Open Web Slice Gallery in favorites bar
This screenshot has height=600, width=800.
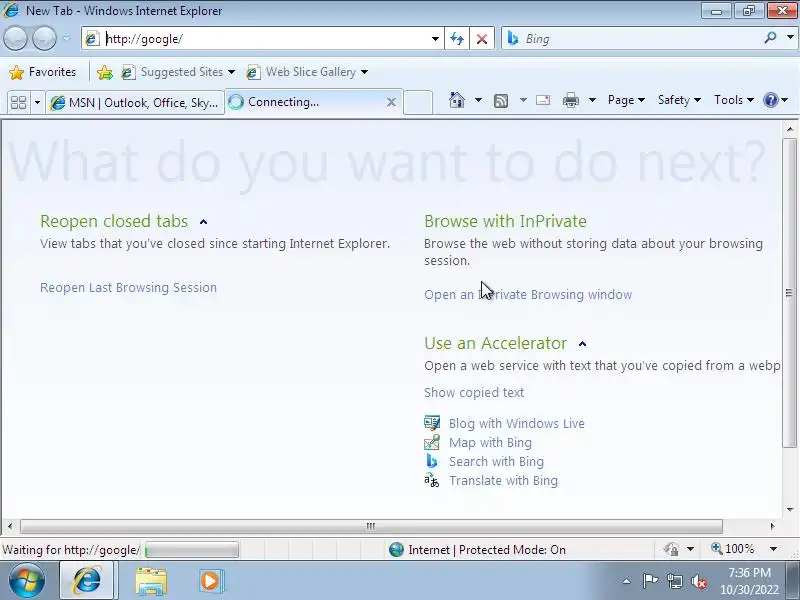307,72
